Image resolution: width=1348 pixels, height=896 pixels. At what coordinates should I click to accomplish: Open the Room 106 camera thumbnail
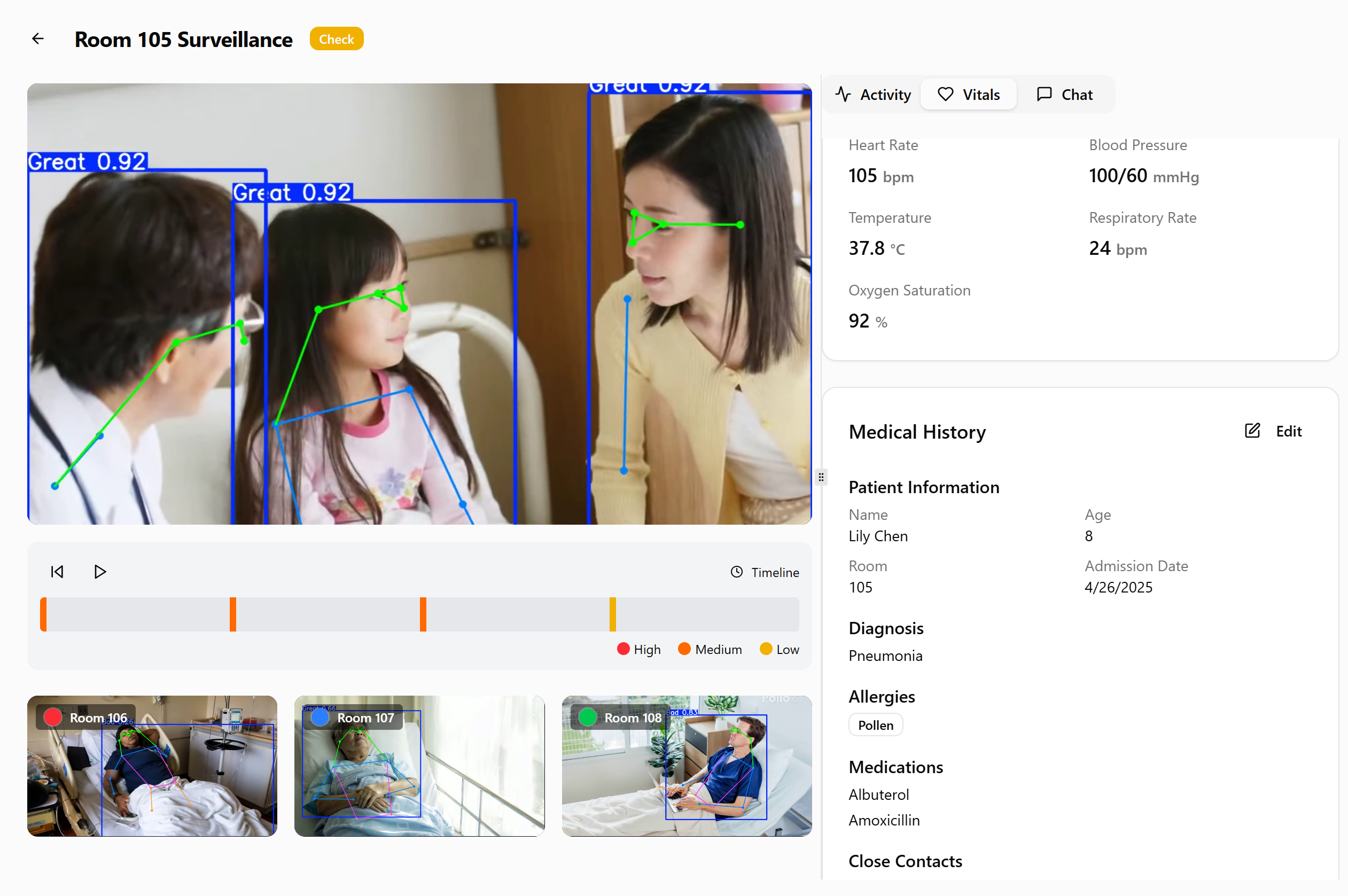(x=152, y=766)
